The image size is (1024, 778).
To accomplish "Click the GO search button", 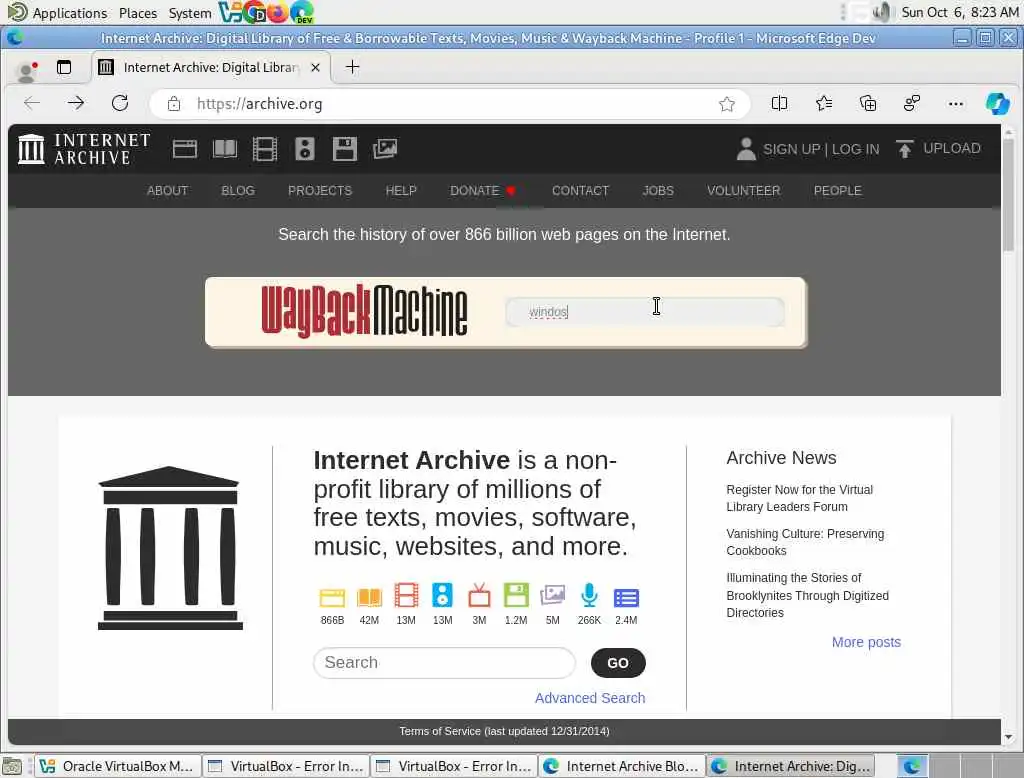I will pos(618,663).
